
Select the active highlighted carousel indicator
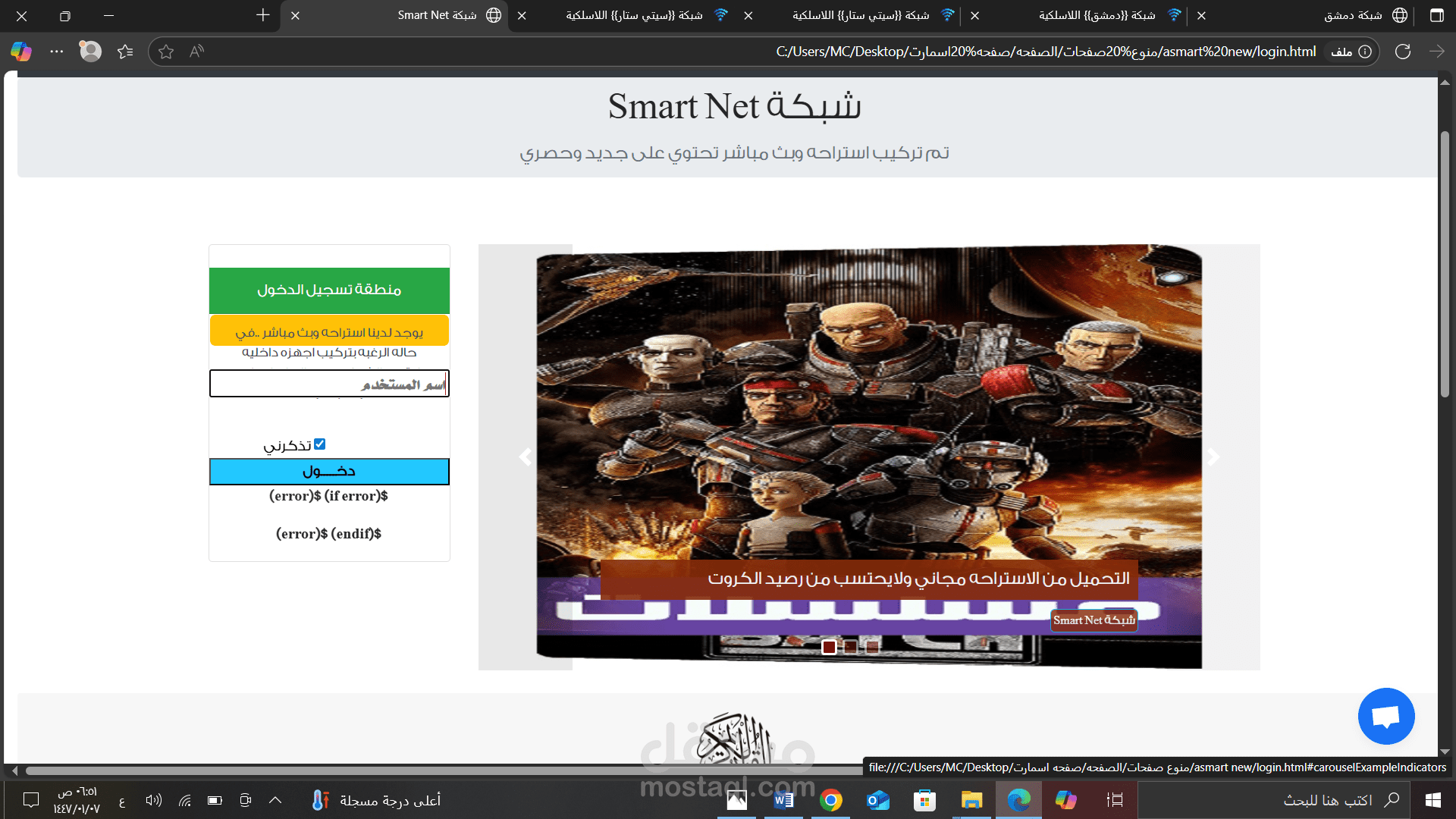pyautogui.click(x=829, y=647)
